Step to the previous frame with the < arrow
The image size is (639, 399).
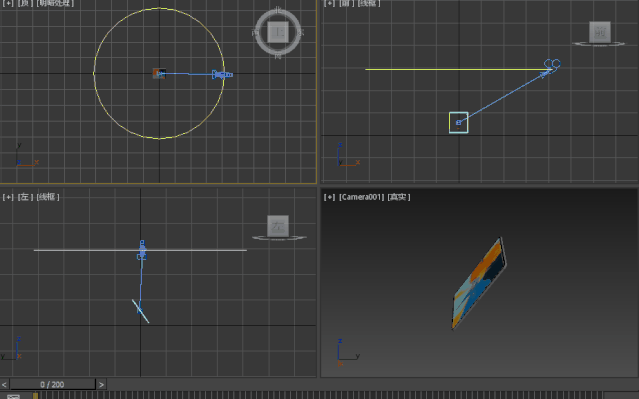[x=4, y=384]
